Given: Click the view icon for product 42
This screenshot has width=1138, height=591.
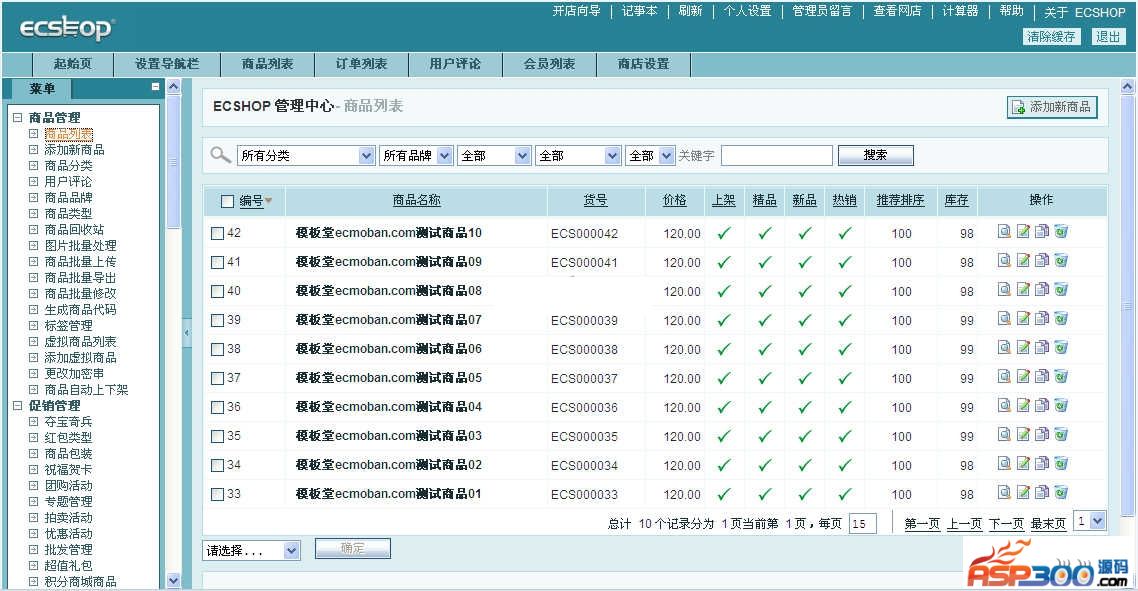Looking at the screenshot, I should 1004,232.
